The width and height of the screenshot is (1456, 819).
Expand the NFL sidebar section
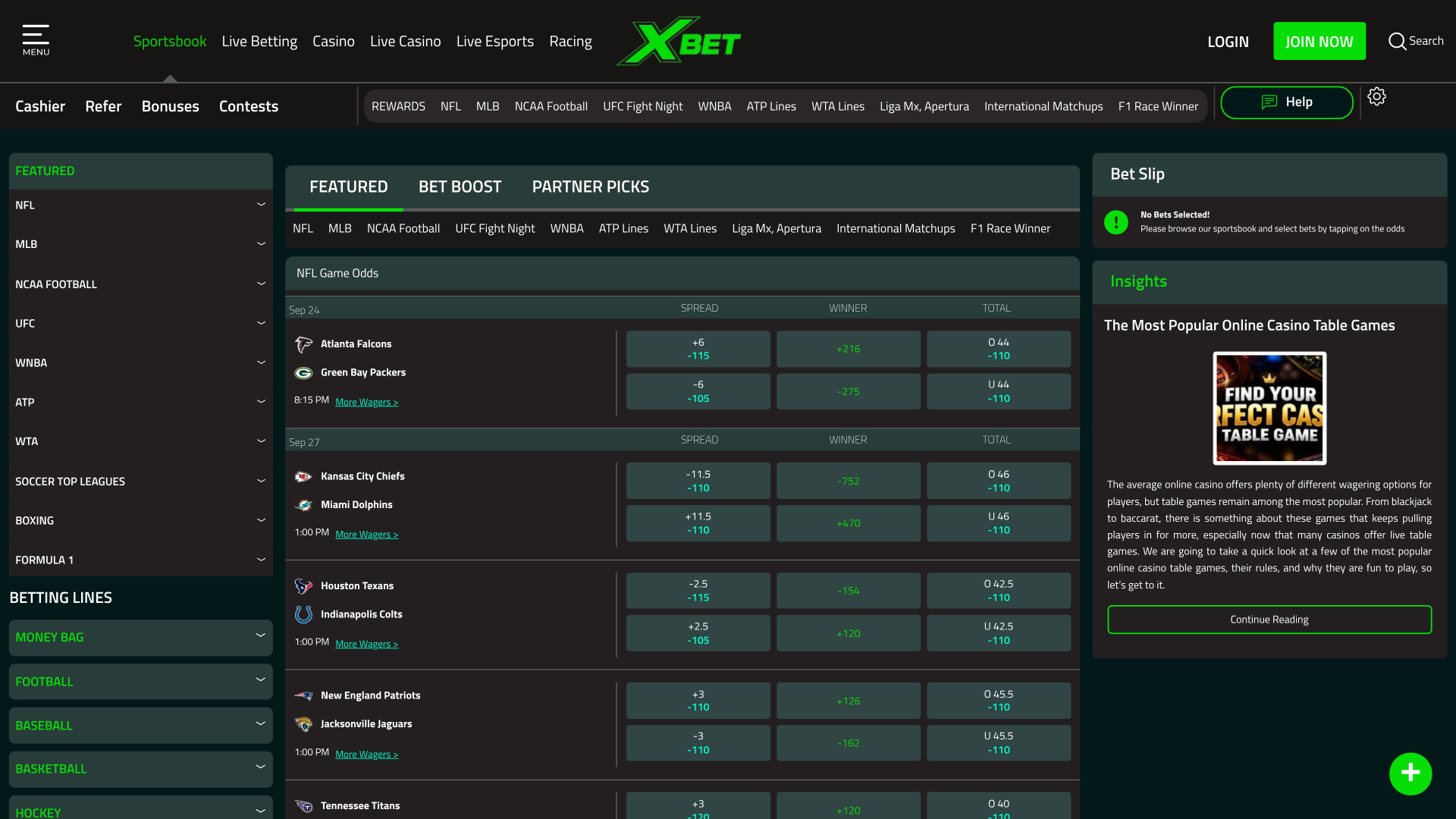point(140,206)
